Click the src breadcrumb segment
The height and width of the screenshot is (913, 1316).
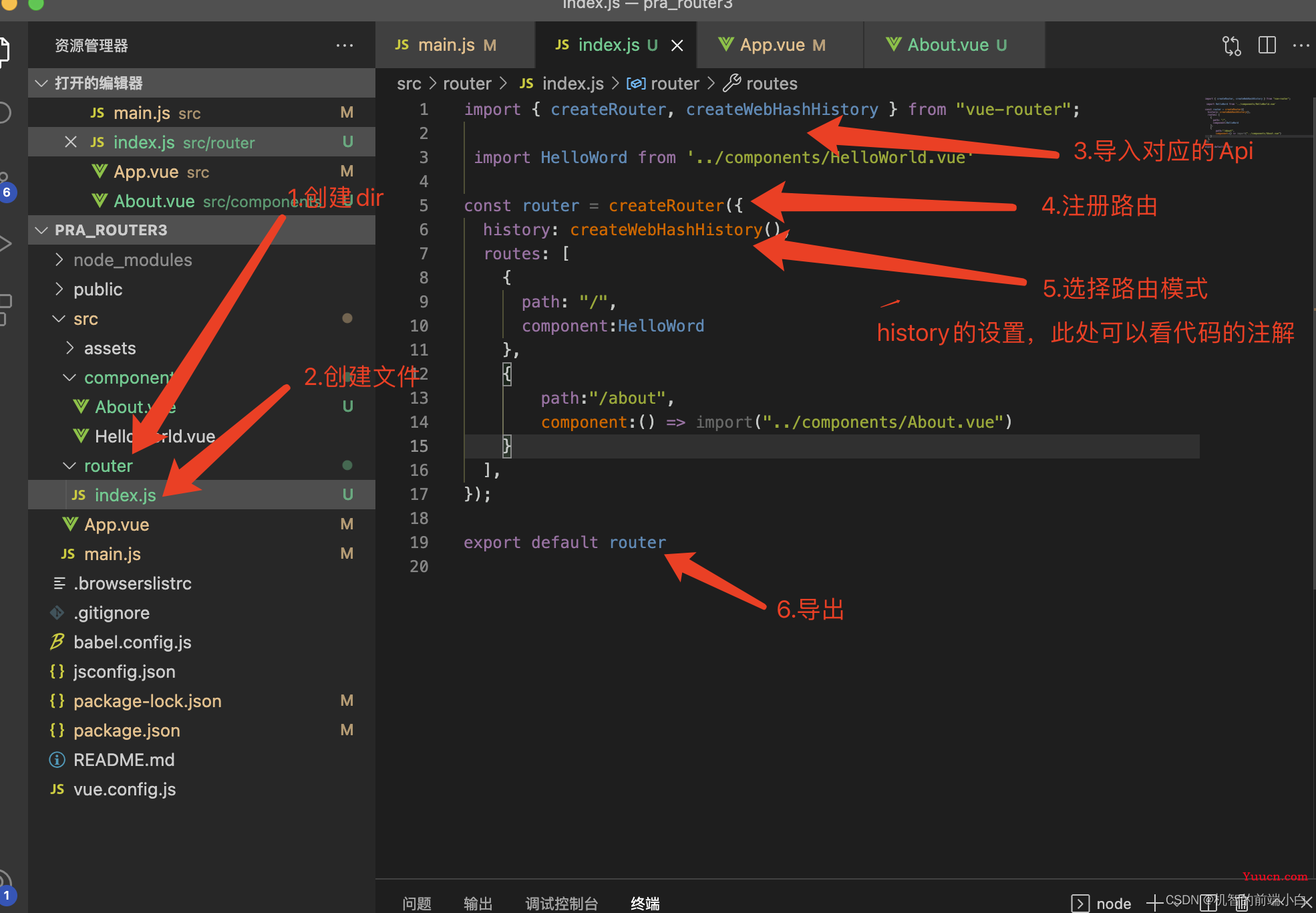[x=409, y=84]
